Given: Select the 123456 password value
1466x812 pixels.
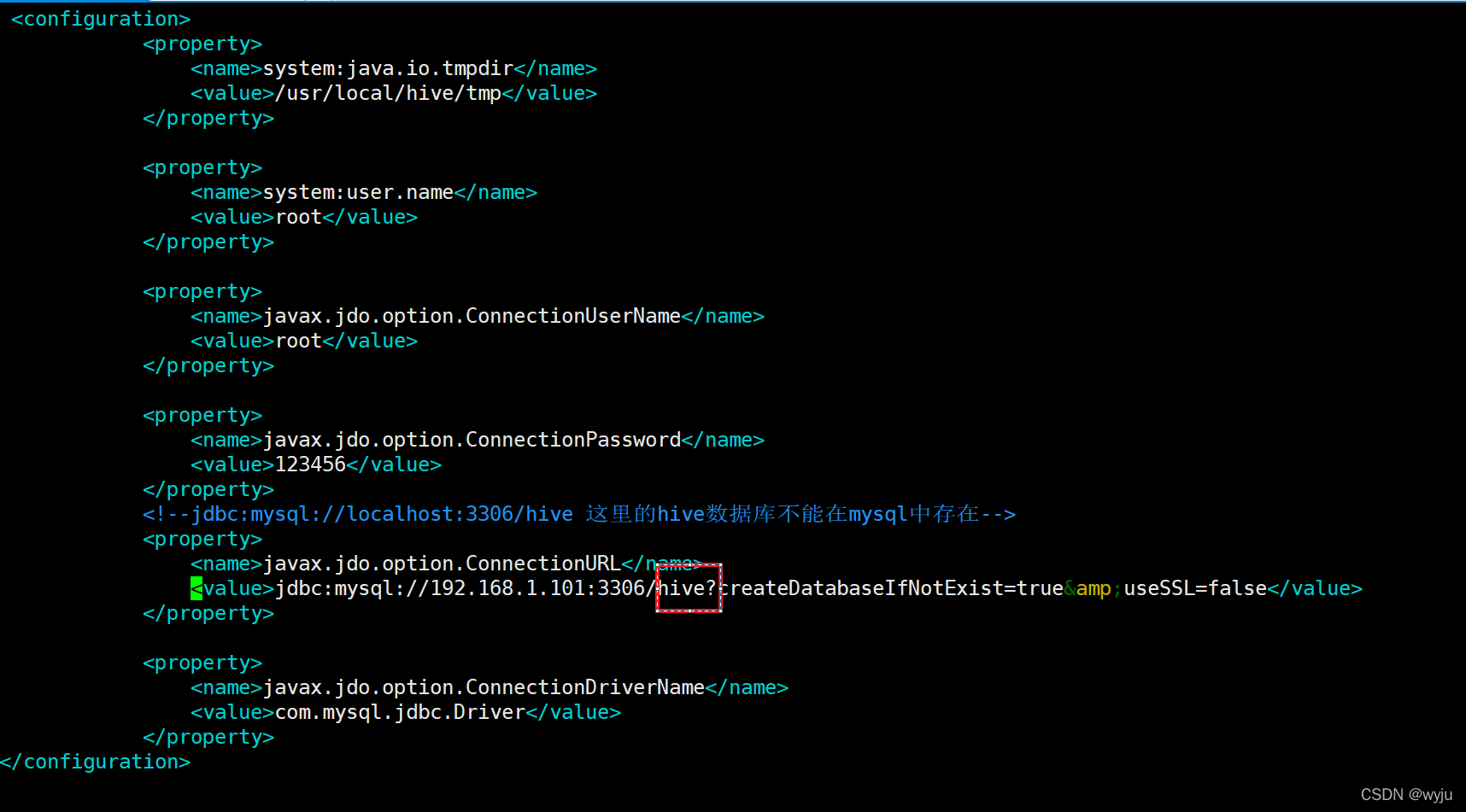Looking at the screenshot, I should click(310, 464).
